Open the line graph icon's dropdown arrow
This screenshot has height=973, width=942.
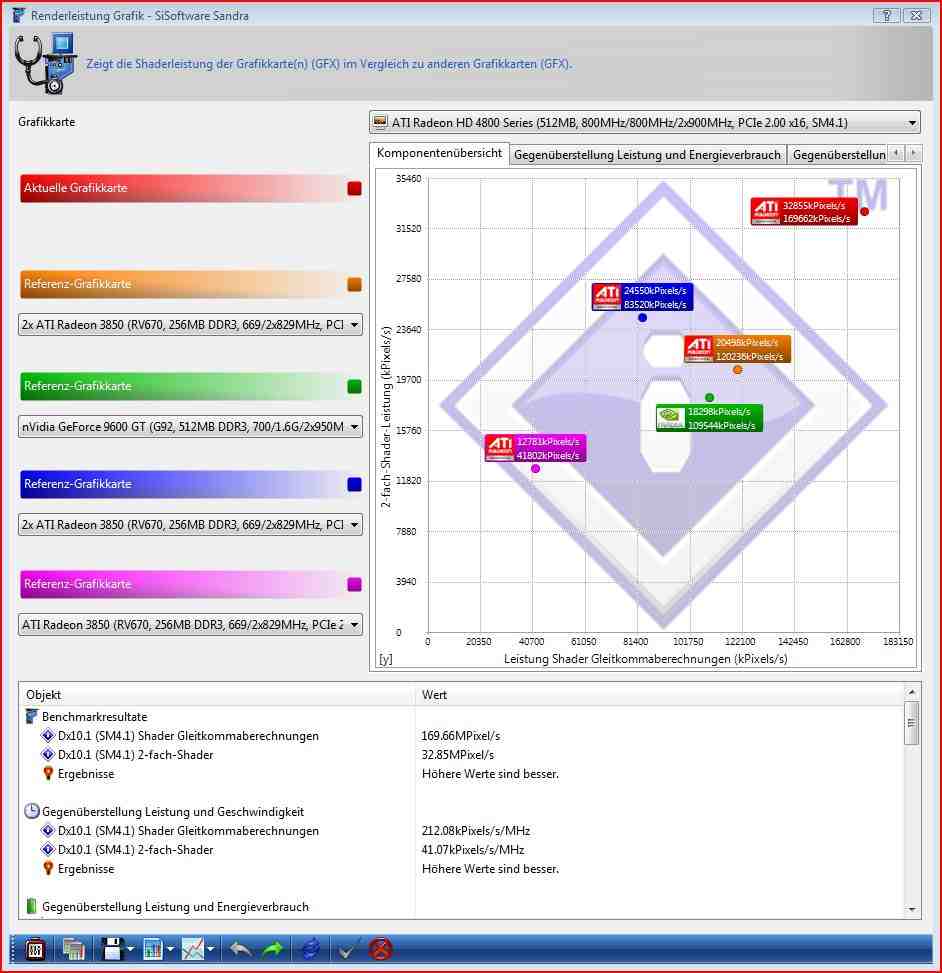[x=211, y=949]
